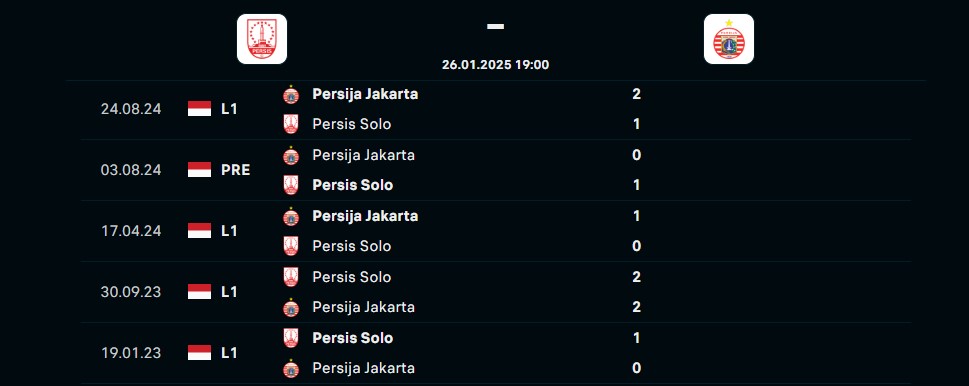Open bold Persis Solo in 03.08.24 match
Image resolution: width=969 pixels, height=386 pixels.
(x=353, y=185)
